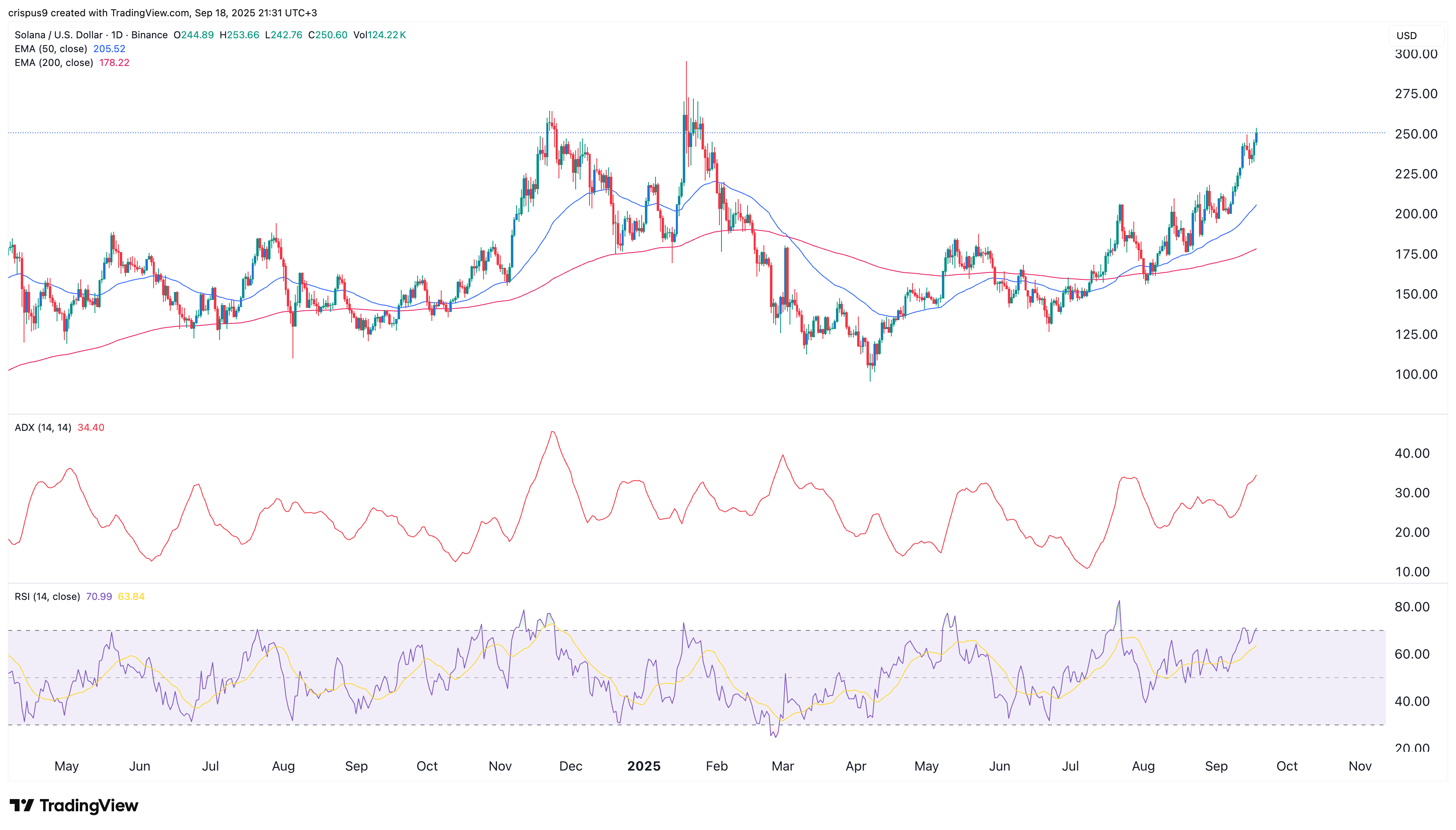Click the 300.00 label on price axis
The width and height of the screenshot is (1456, 830).
click(1416, 54)
